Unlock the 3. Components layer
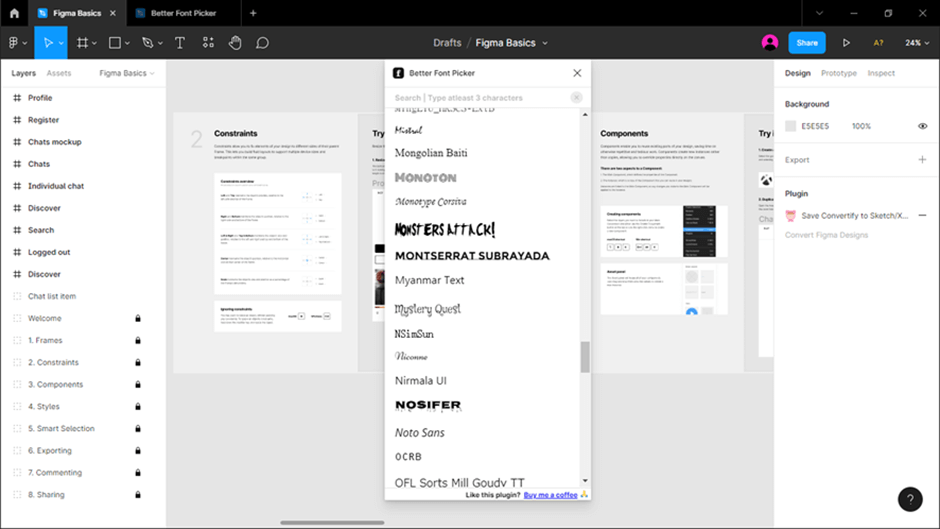This screenshot has width=940, height=529. coord(138,384)
